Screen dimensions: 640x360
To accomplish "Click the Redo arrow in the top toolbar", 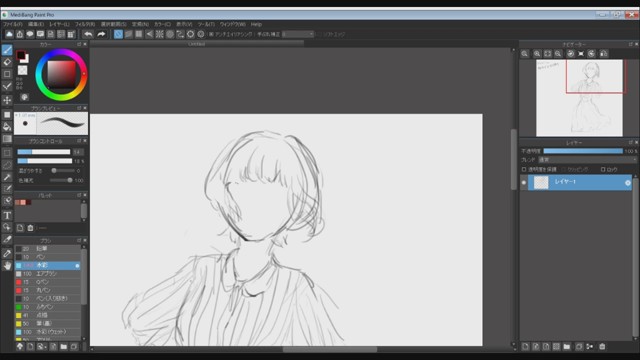I will click(101, 34).
